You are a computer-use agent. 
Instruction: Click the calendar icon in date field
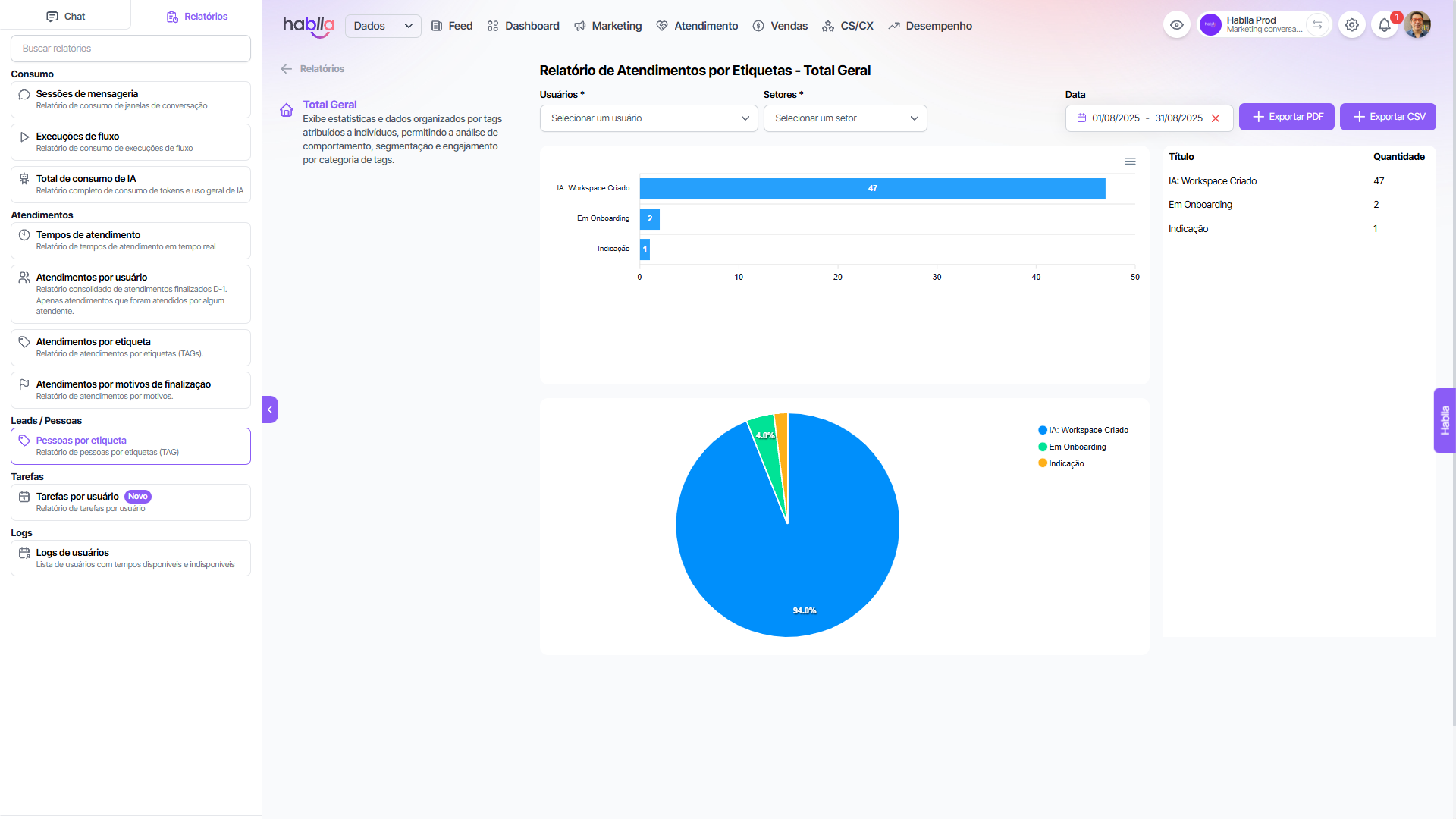[x=1081, y=118]
